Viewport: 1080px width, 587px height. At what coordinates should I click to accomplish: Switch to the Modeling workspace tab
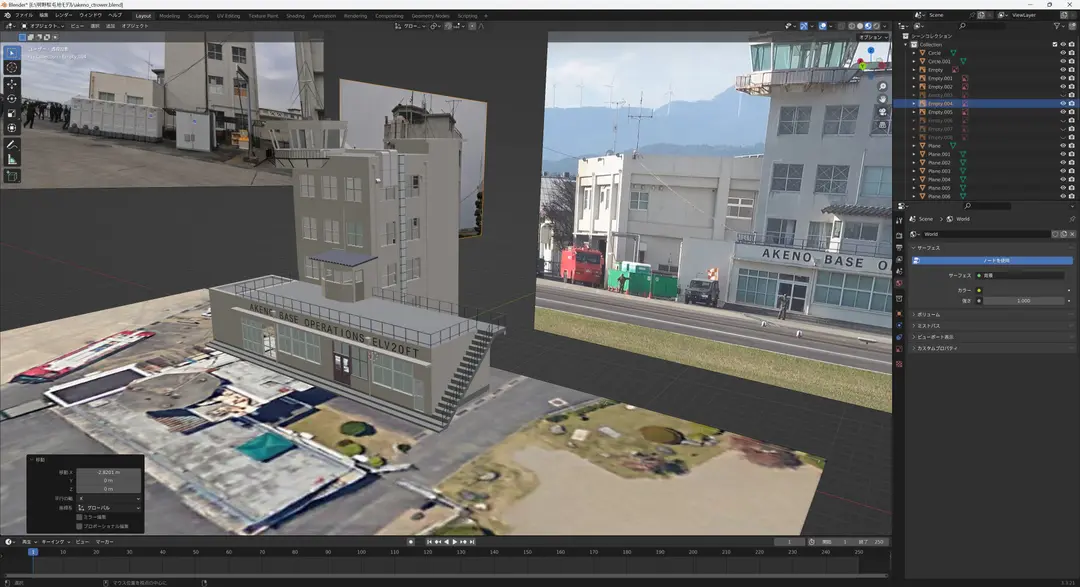click(169, 16)
